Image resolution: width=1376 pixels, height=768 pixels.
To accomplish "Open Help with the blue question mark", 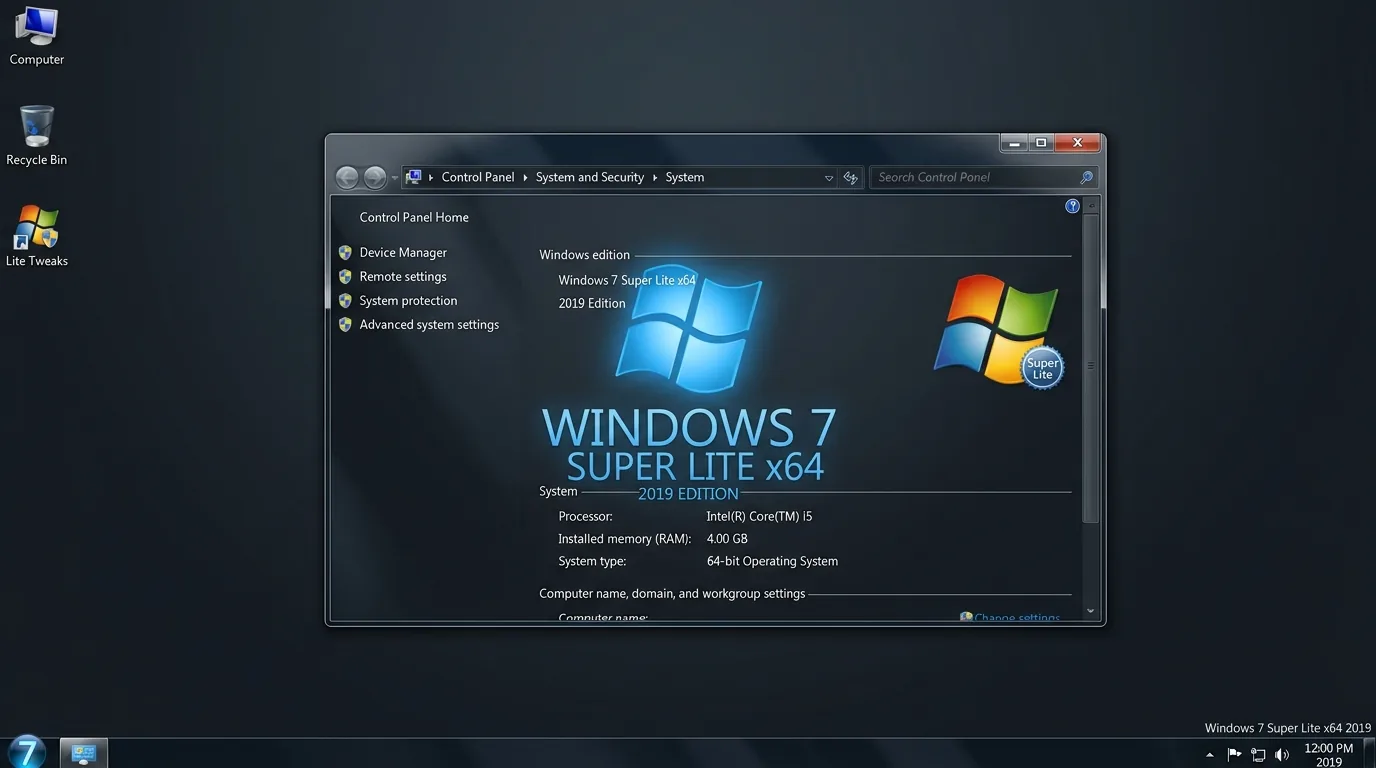I will pos(1072,206).
